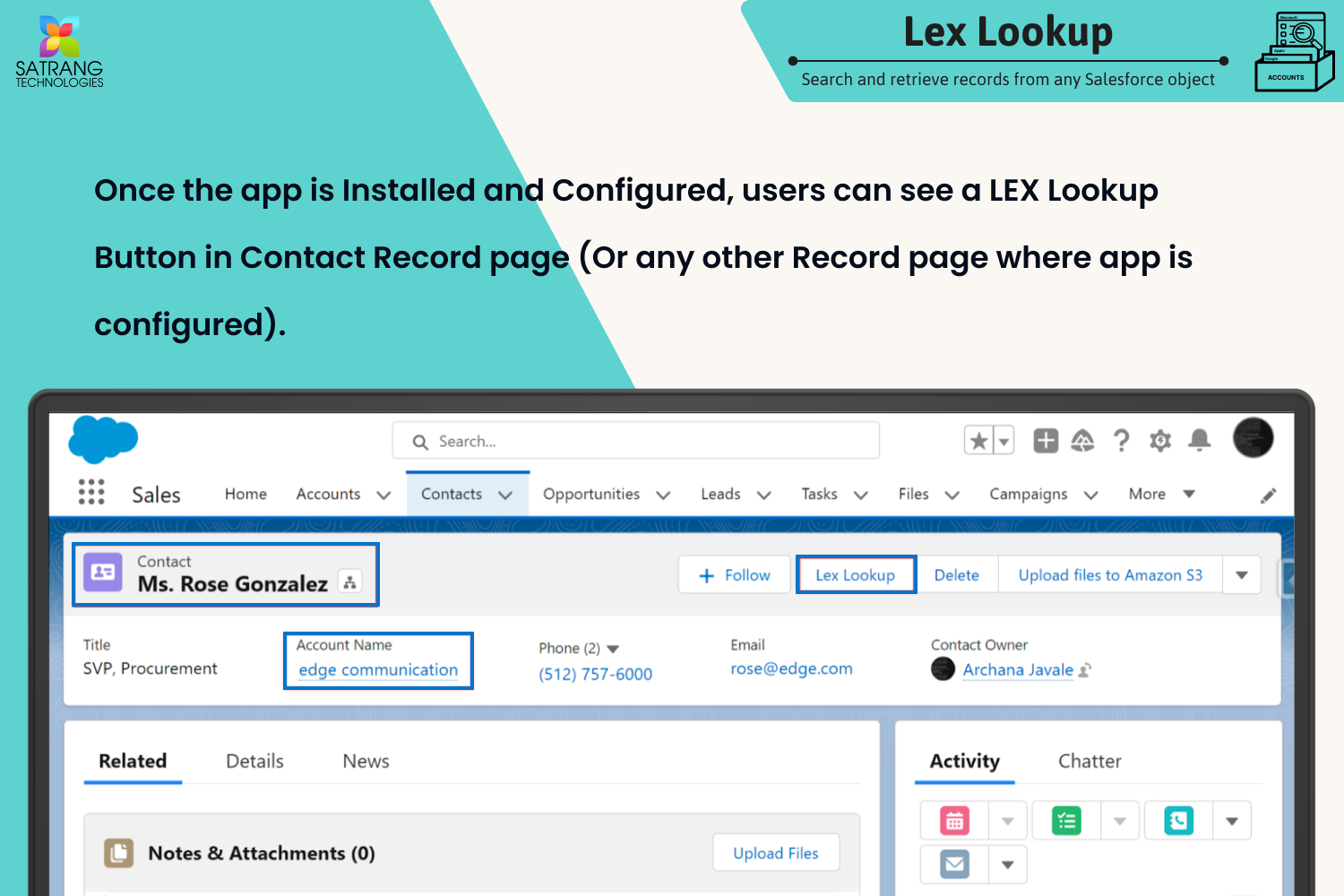1344x896 pixels.
Task: Change owner icon next to Archana Javale
Action: coord(1085,670)
